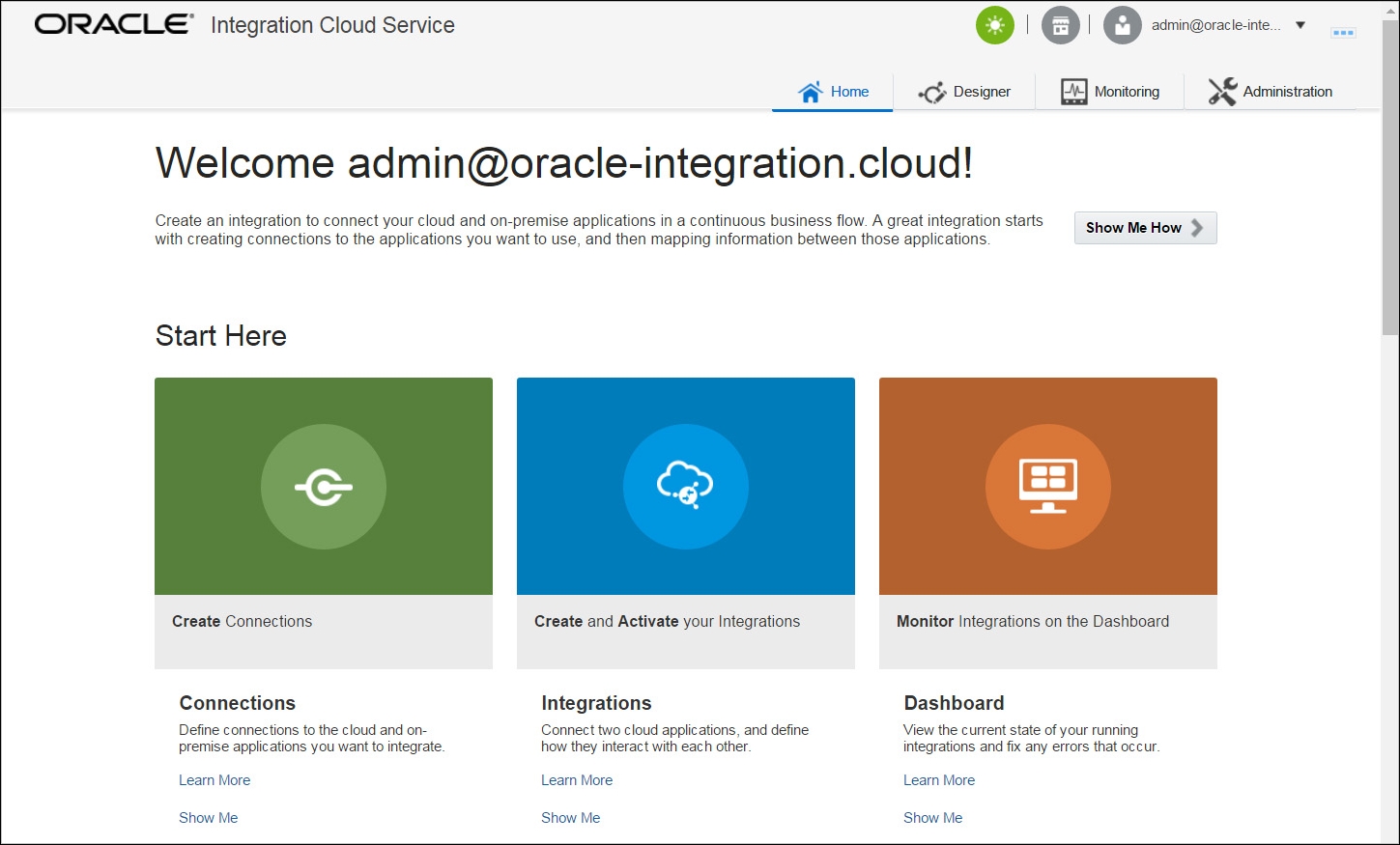Switch to the Designer tab
Image resolution: width=1400 pixels, height=845 pixels.
[964, 92]
